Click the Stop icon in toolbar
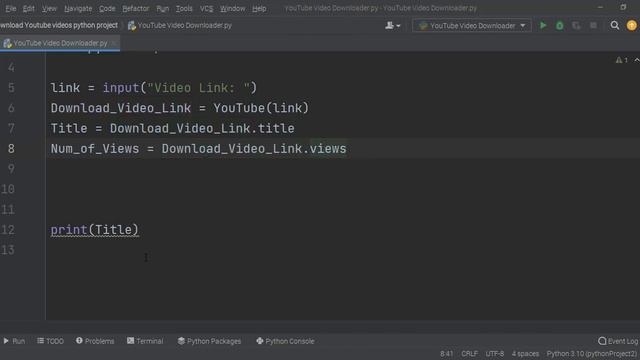The image size is (640, 360). click(x=593, y=26)
